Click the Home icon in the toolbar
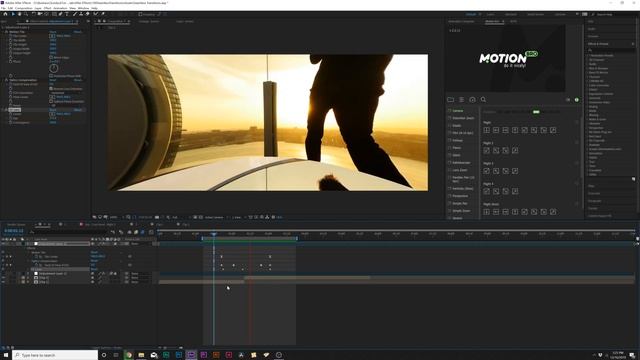This screenshot has width=640, height=360. click(5, 14)
